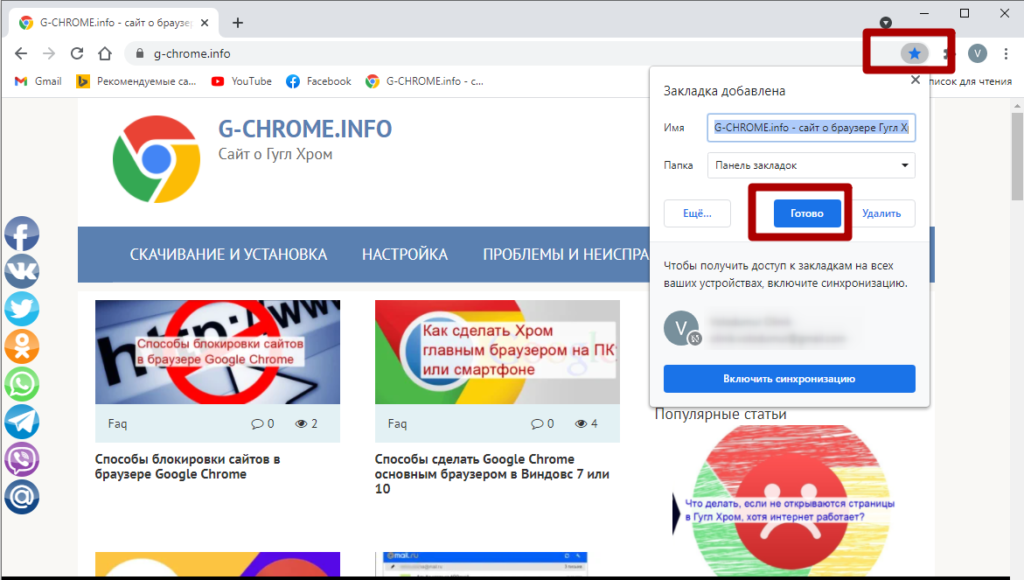Open the site blocking article thumbnail
The width and height of the screenshot is (1024, 580).
point(217,352)
